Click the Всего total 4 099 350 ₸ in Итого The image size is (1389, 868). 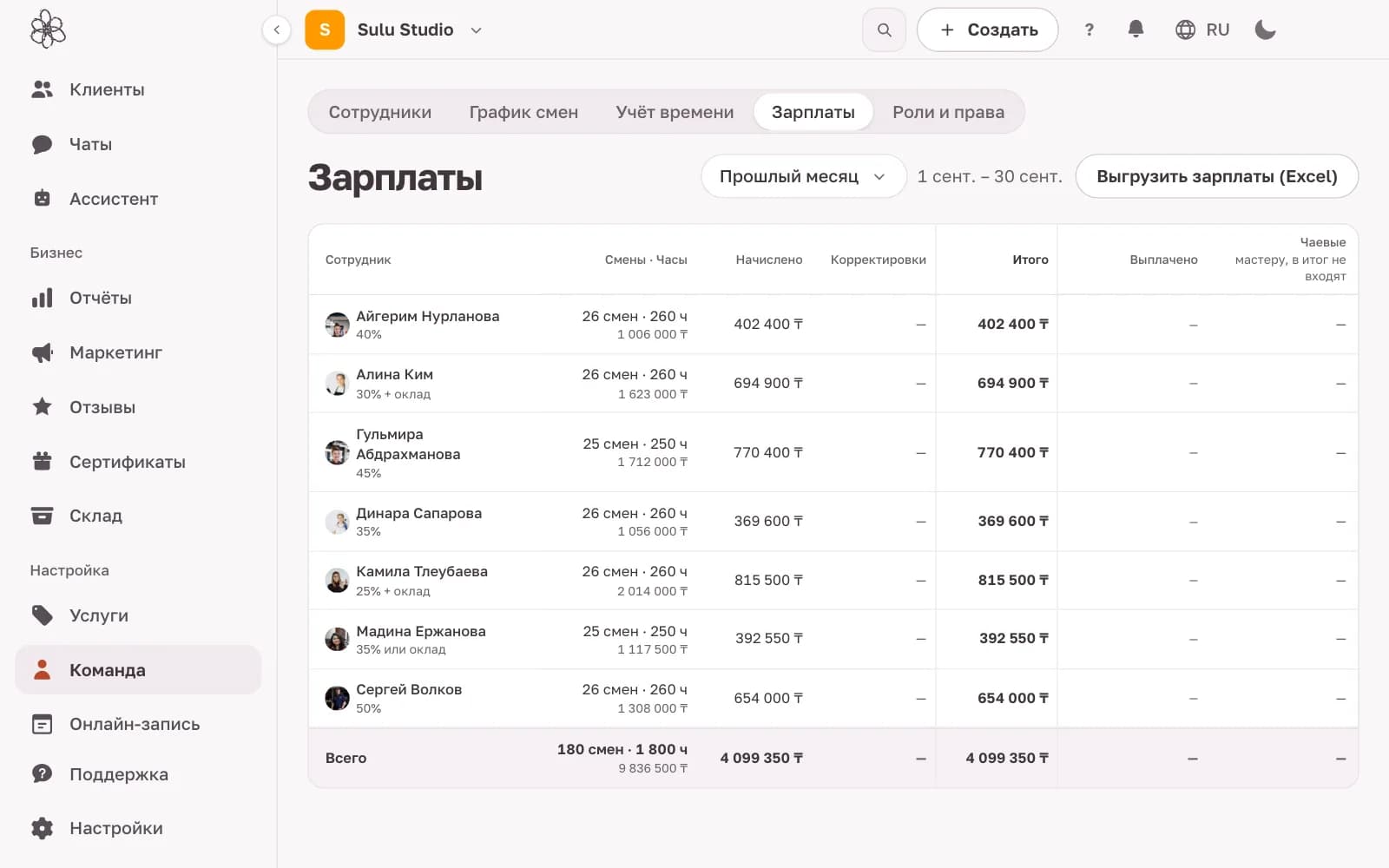(1007, 758)
